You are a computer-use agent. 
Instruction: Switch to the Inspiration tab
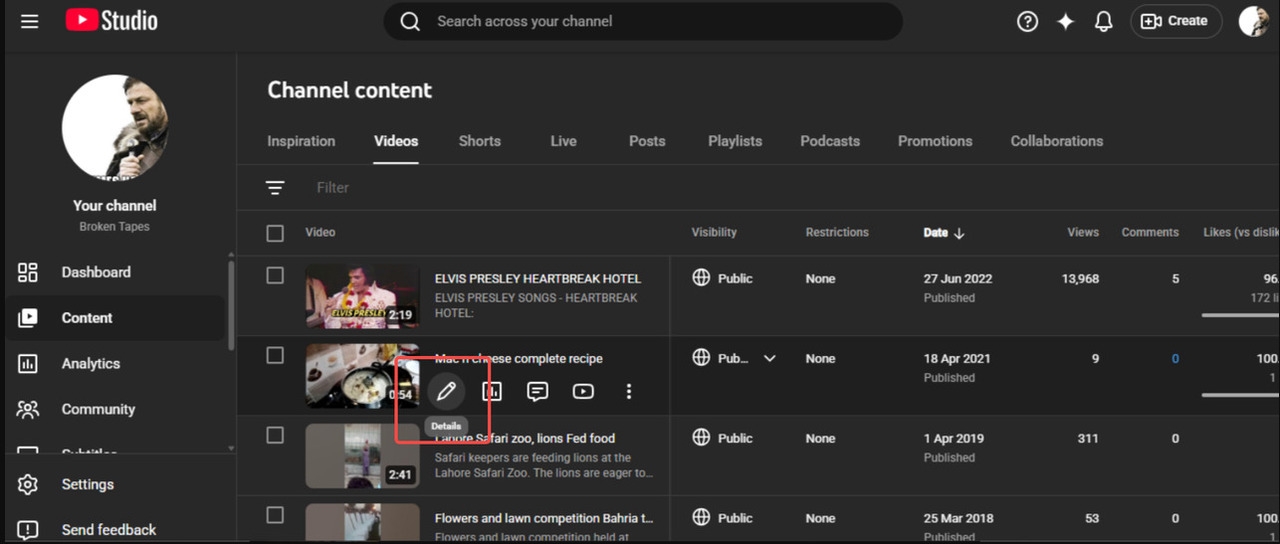coord(301,141)
